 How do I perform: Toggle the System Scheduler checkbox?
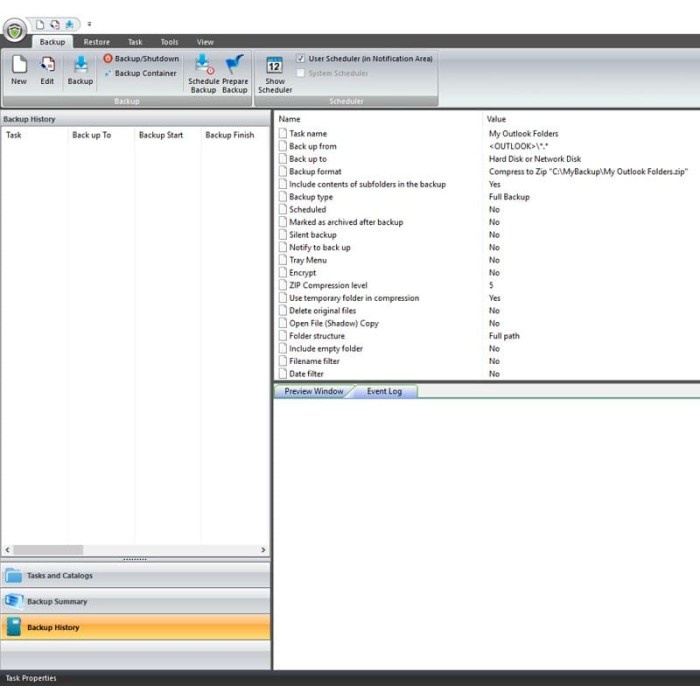tap(301, 73)
